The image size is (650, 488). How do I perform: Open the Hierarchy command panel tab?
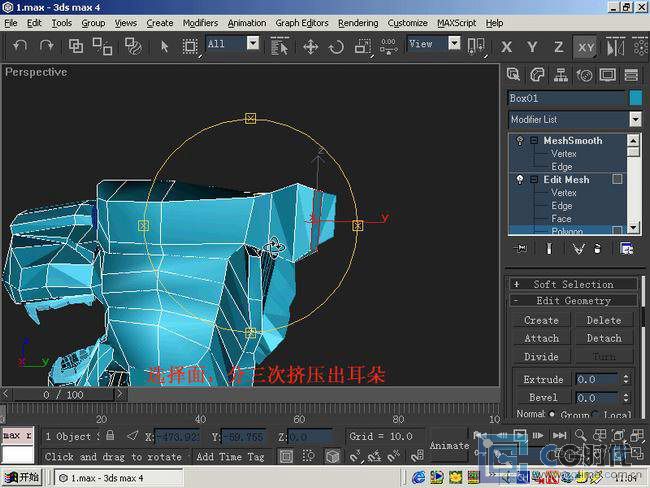point(561,75)
